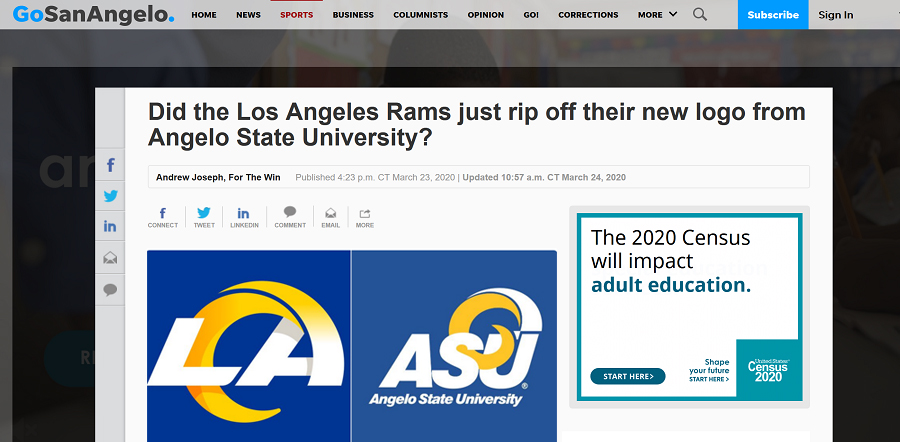
Task: Share via sidebar Twitter icon
Action: [110, 196]
